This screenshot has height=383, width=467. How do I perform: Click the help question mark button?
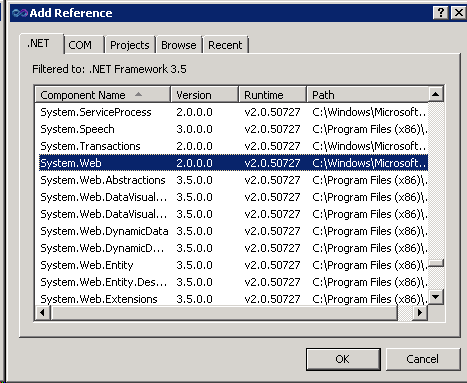(441, 13)
